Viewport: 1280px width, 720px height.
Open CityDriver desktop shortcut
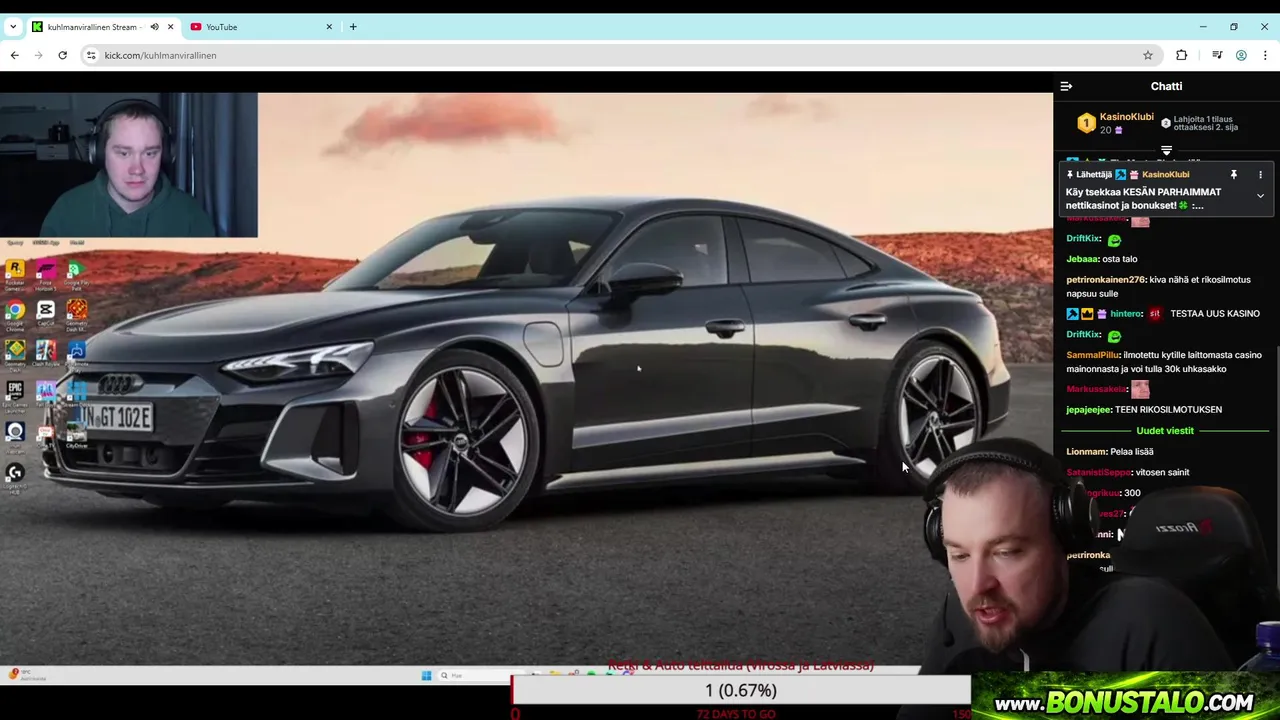(76, 434)
